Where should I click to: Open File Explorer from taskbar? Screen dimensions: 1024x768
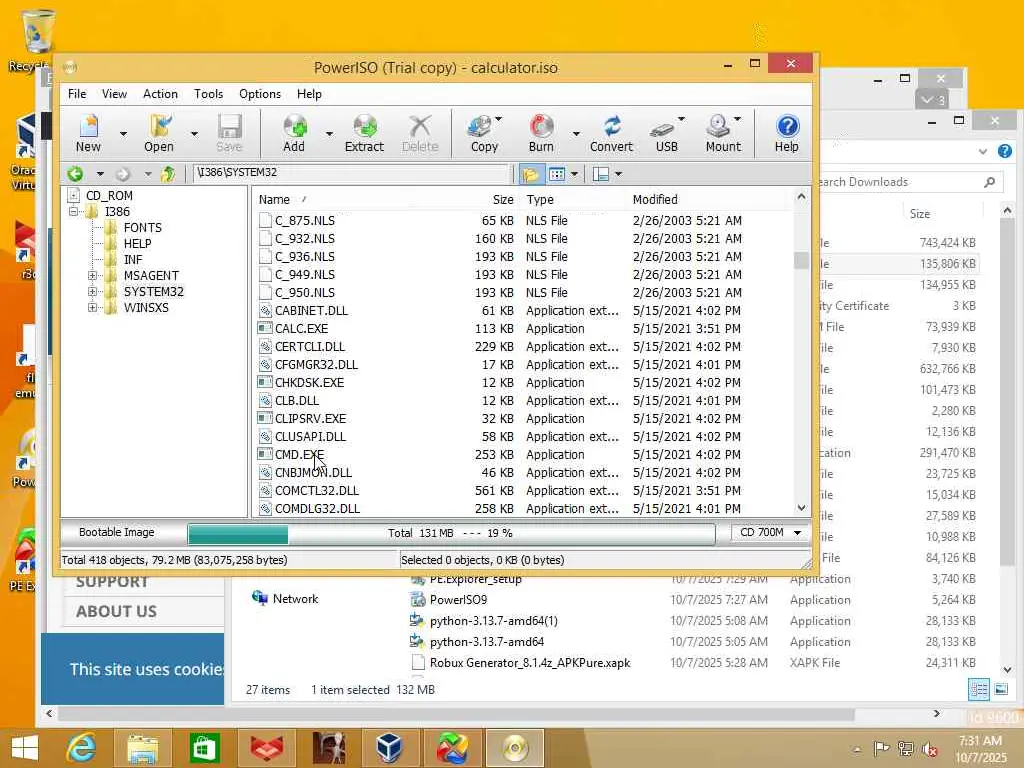click(142, 748)
